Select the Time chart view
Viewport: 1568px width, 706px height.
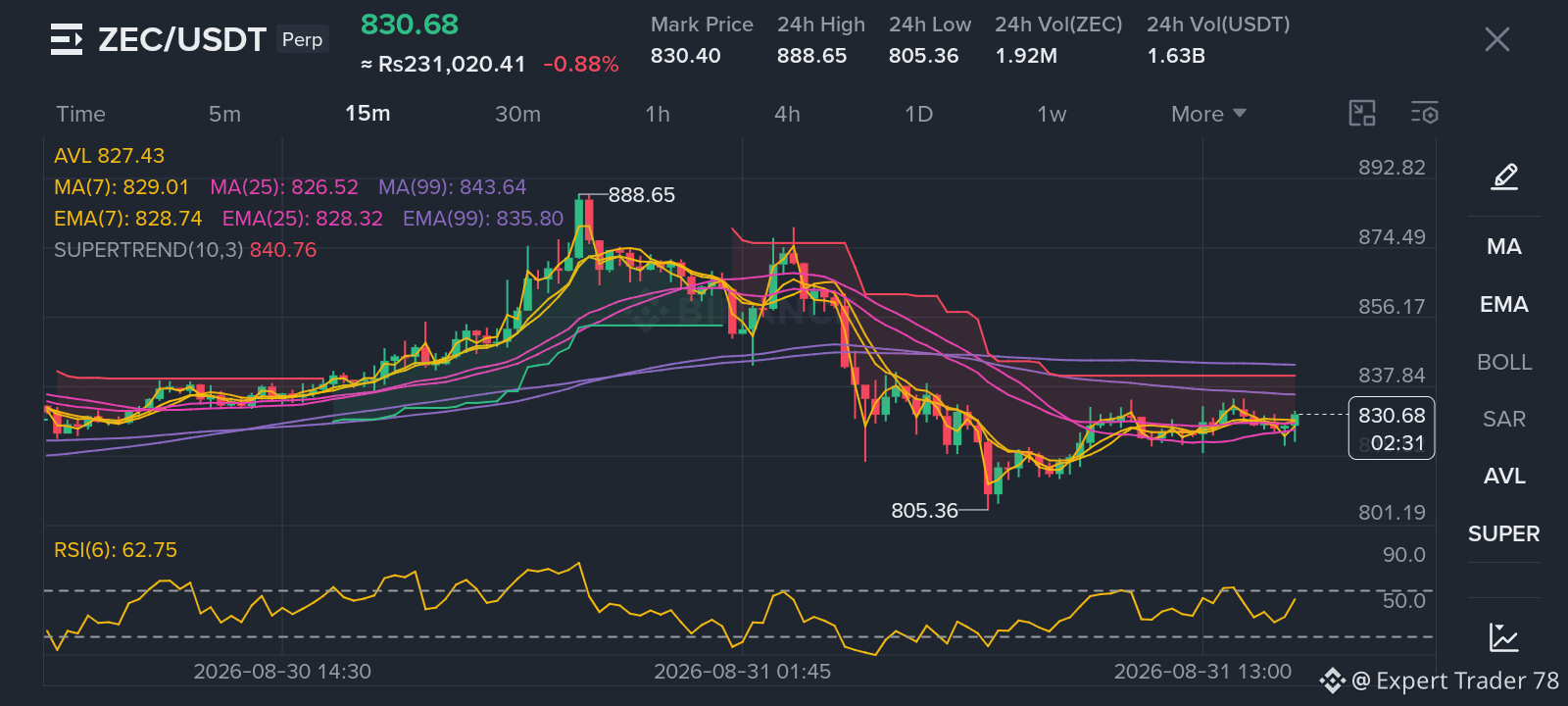point(80,114)
